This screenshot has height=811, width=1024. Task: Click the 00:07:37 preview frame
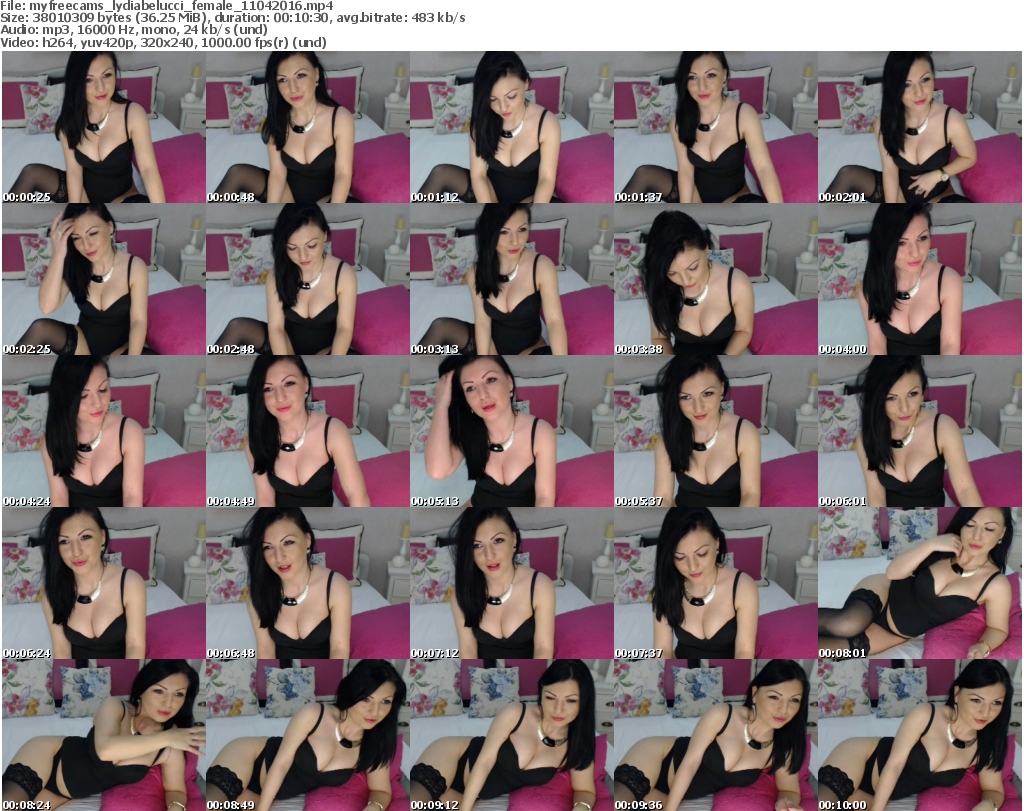point(716,584)
